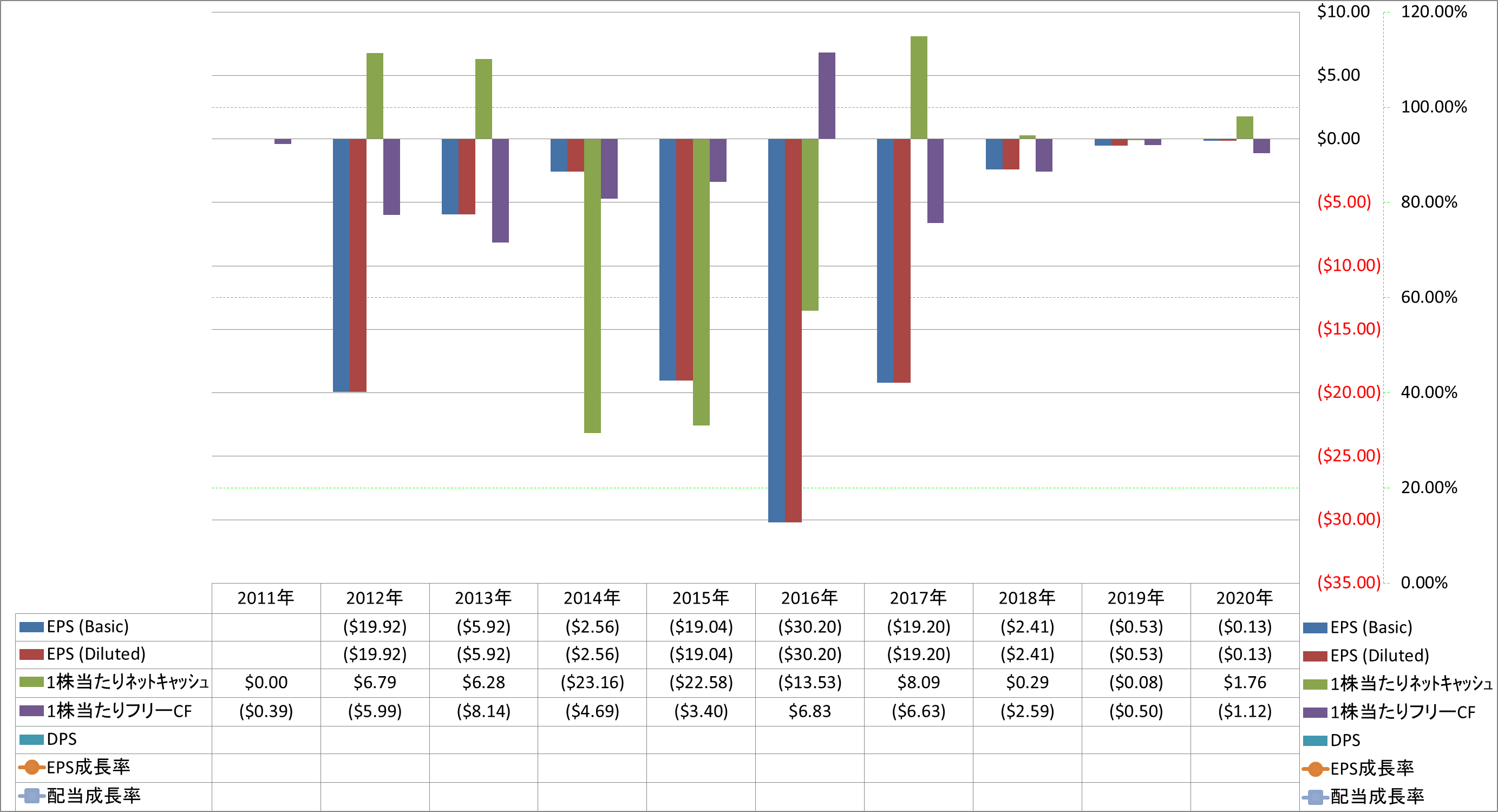Click the teal DPS swatch in the table legend
Screen dimensions: 1498x812
tap(31, 739)
